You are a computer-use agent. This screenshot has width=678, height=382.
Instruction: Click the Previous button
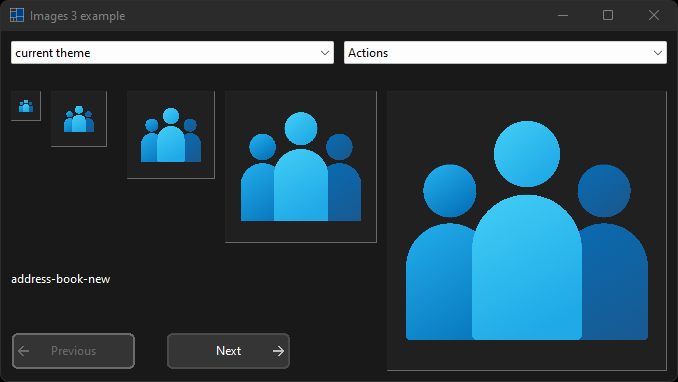pyautogui.click(x=74, y=351)
